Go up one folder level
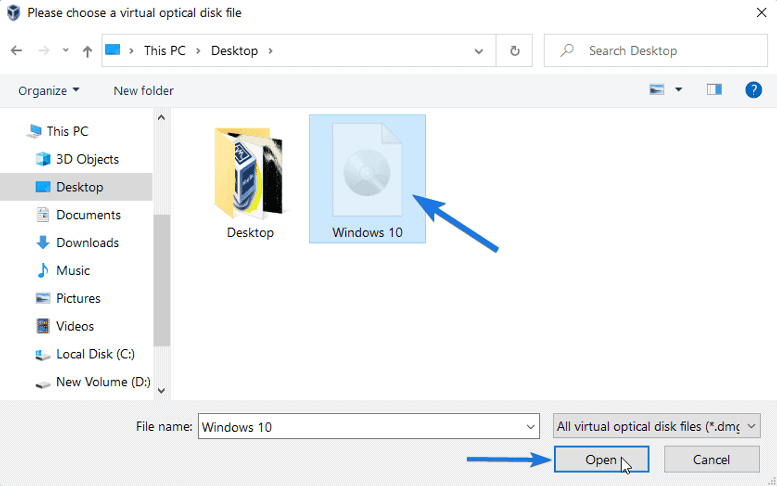Image resolution: width=777 pixels, height=486 pixels. pos(87,51)
